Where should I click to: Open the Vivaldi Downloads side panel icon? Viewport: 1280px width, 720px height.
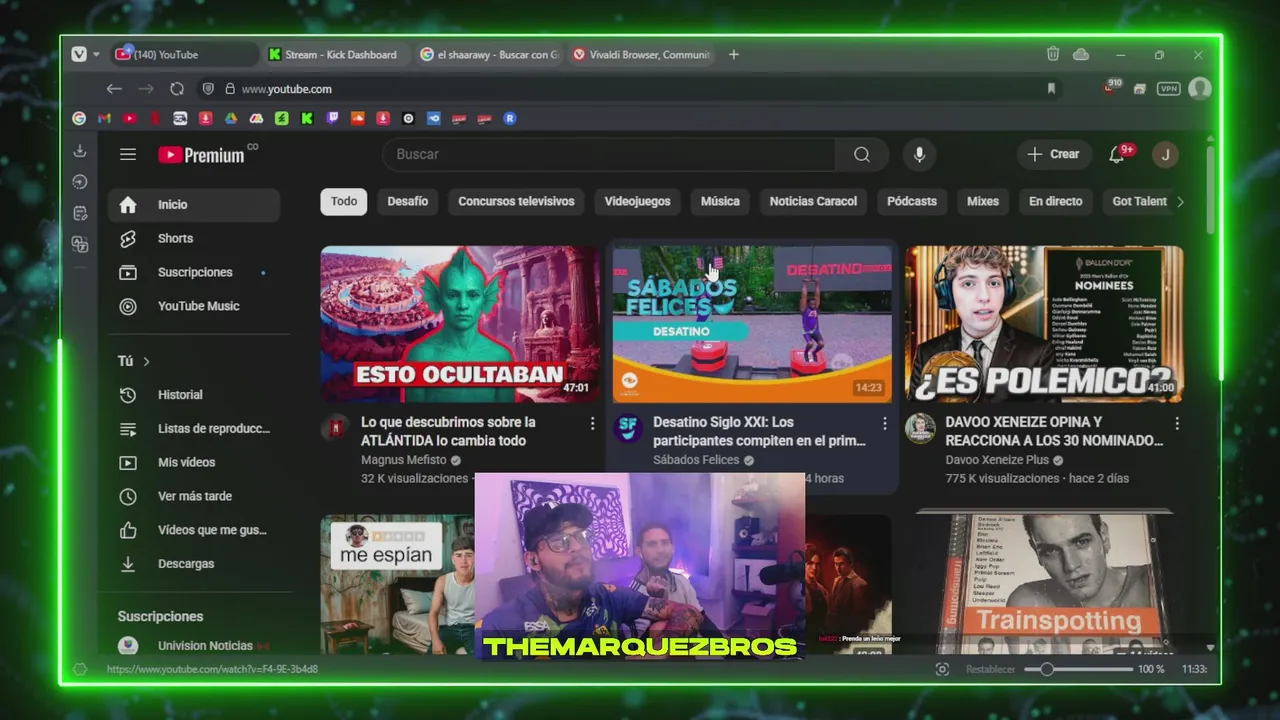click(80, 151)
